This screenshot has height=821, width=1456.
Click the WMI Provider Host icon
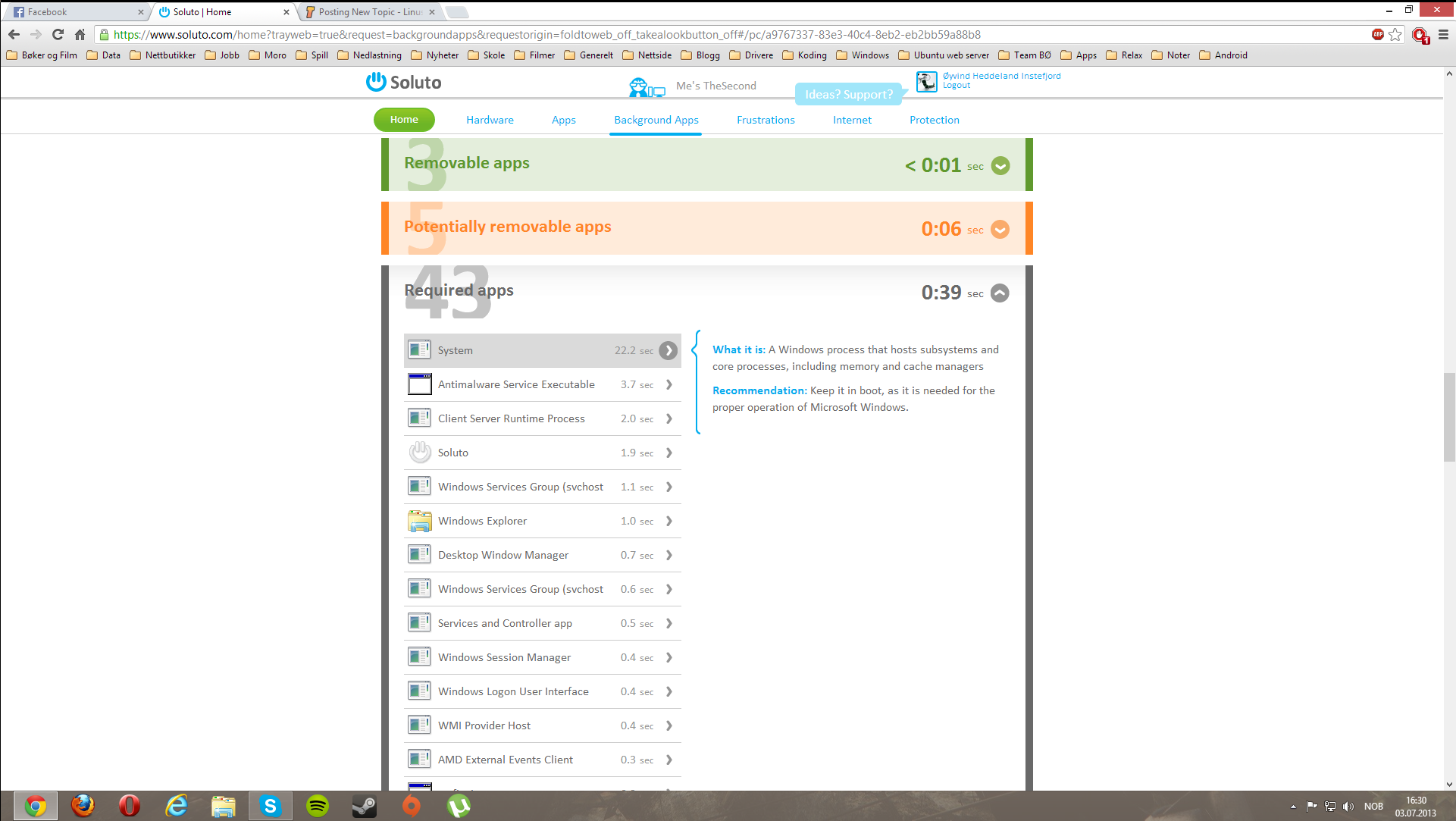(419, 725)
